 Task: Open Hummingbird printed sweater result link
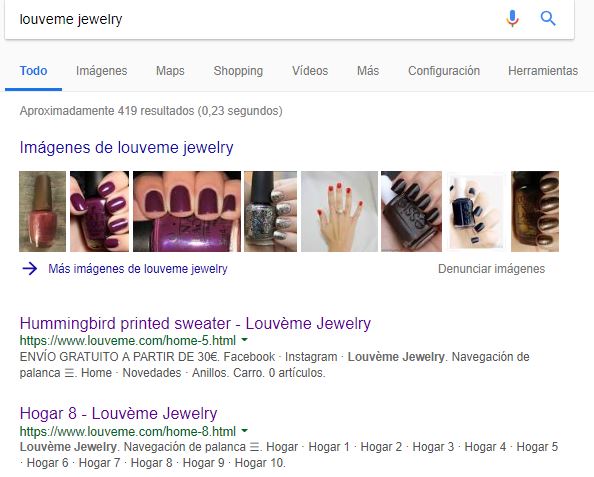[195, 324]
